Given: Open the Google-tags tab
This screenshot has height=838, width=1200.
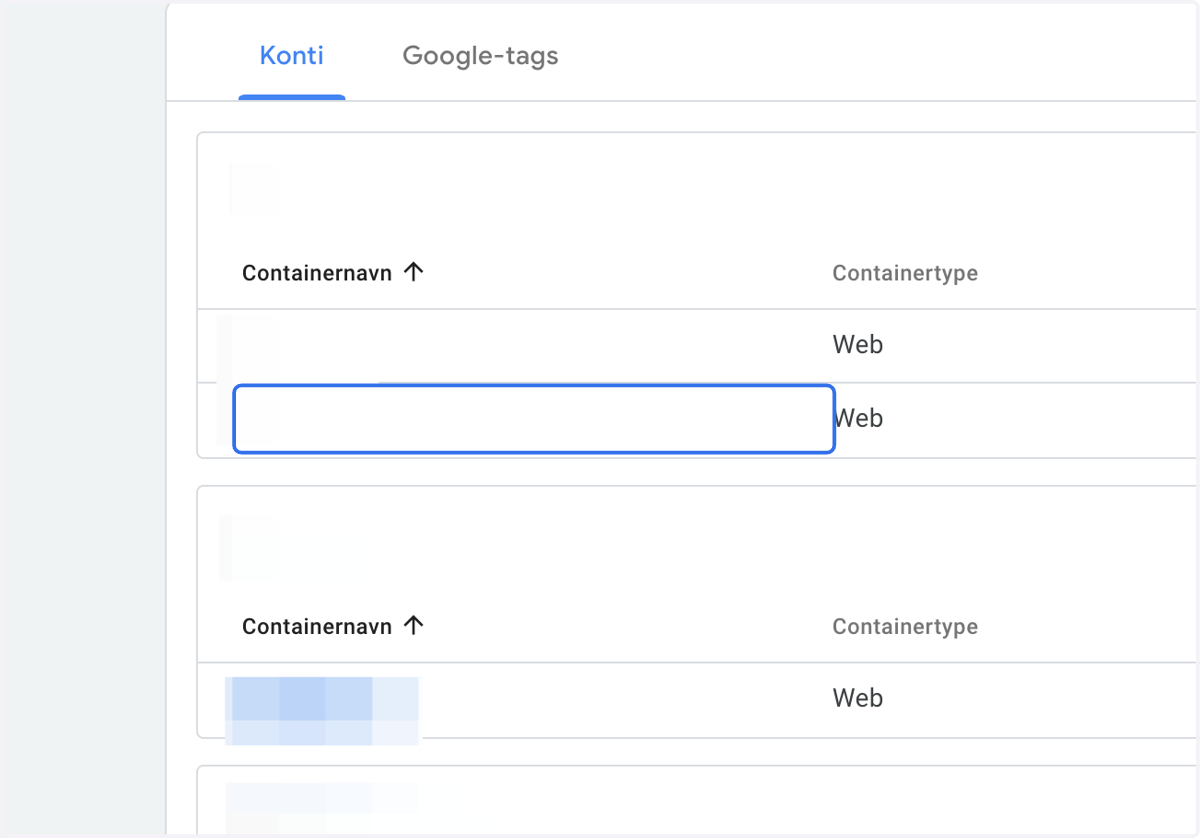Looking at the screenshot, I should [x=480, y=55].
